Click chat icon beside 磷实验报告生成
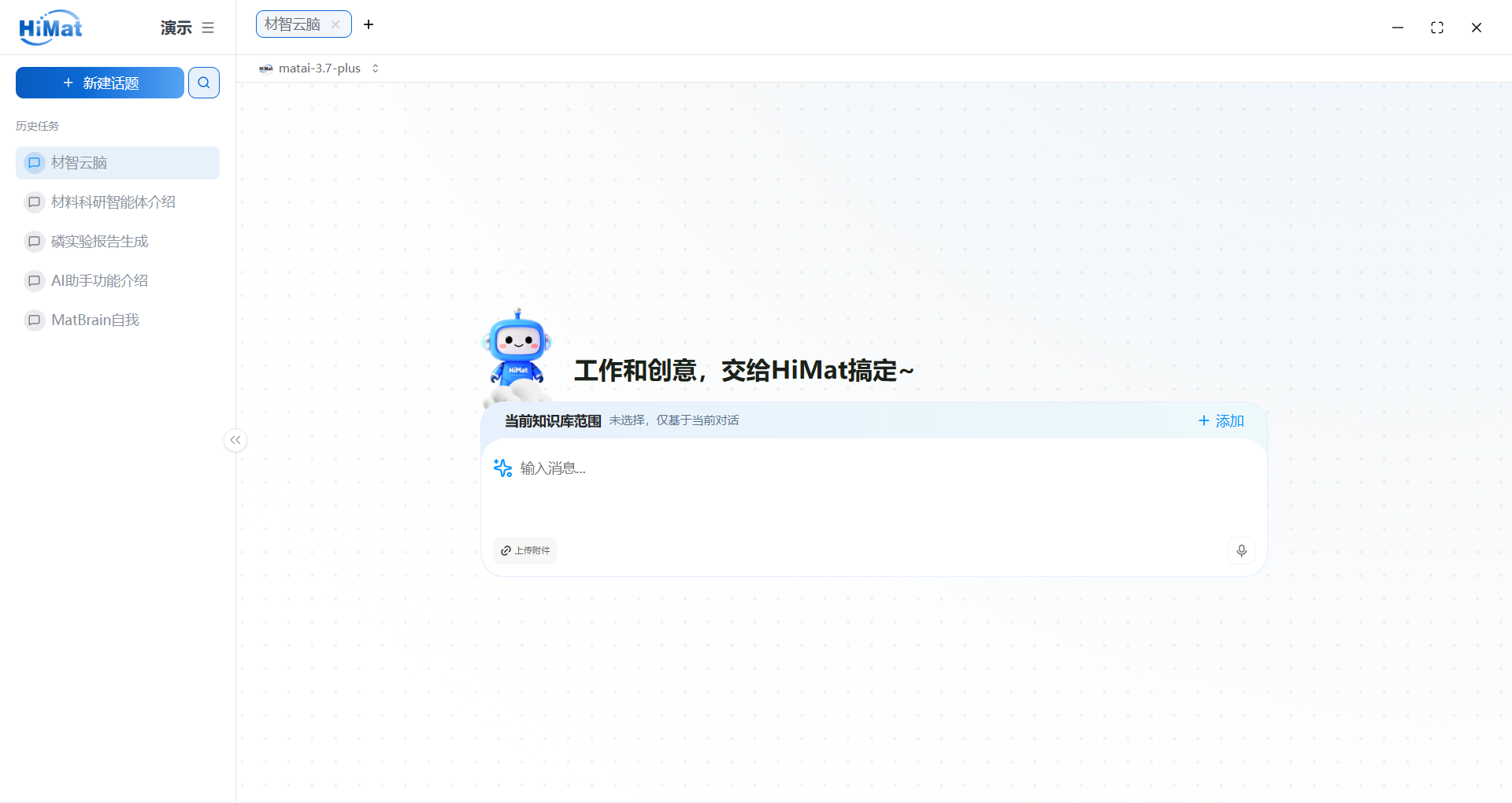The height and width of the screenshot is (803, 1512). 34,242
